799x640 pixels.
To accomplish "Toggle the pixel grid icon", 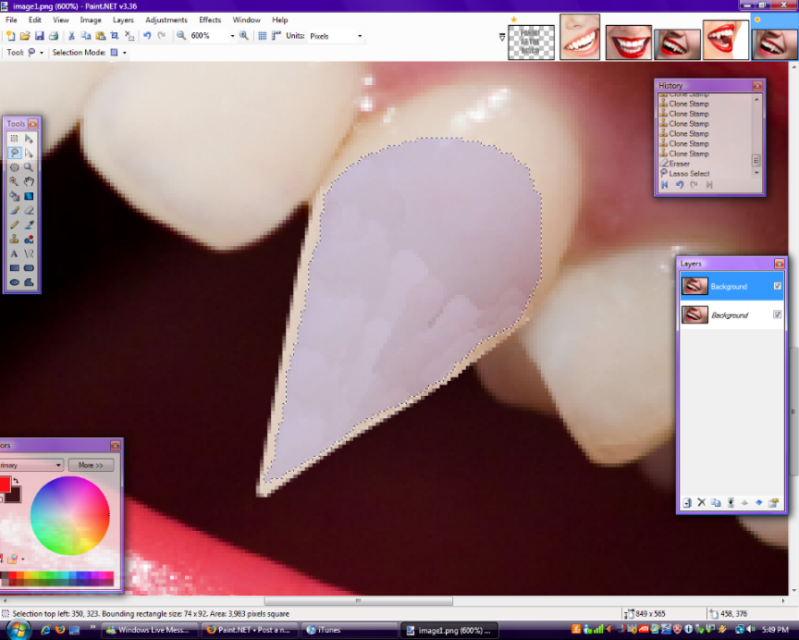I will (x=262, y=36).
